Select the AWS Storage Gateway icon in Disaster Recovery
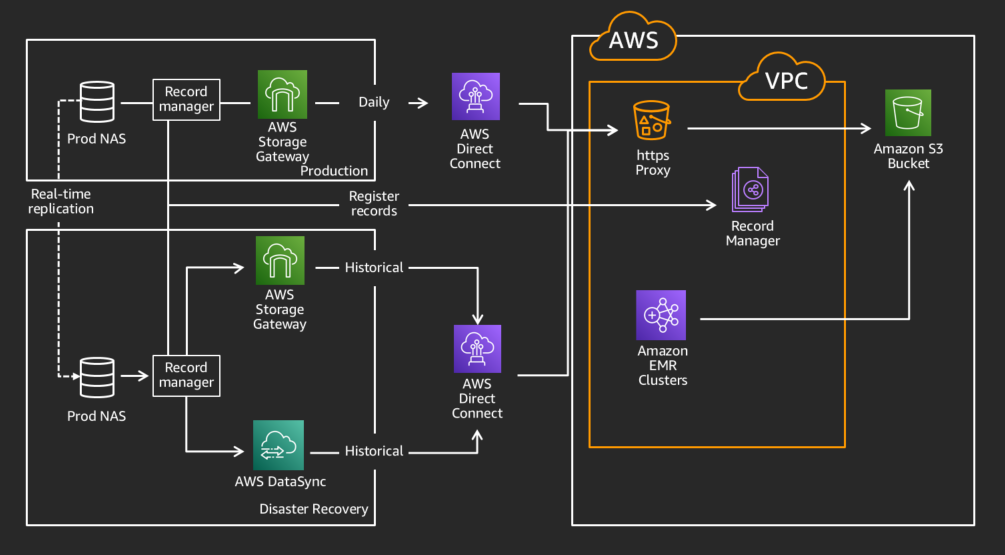This screenshot has width=1005, height=555. [280, 260]
